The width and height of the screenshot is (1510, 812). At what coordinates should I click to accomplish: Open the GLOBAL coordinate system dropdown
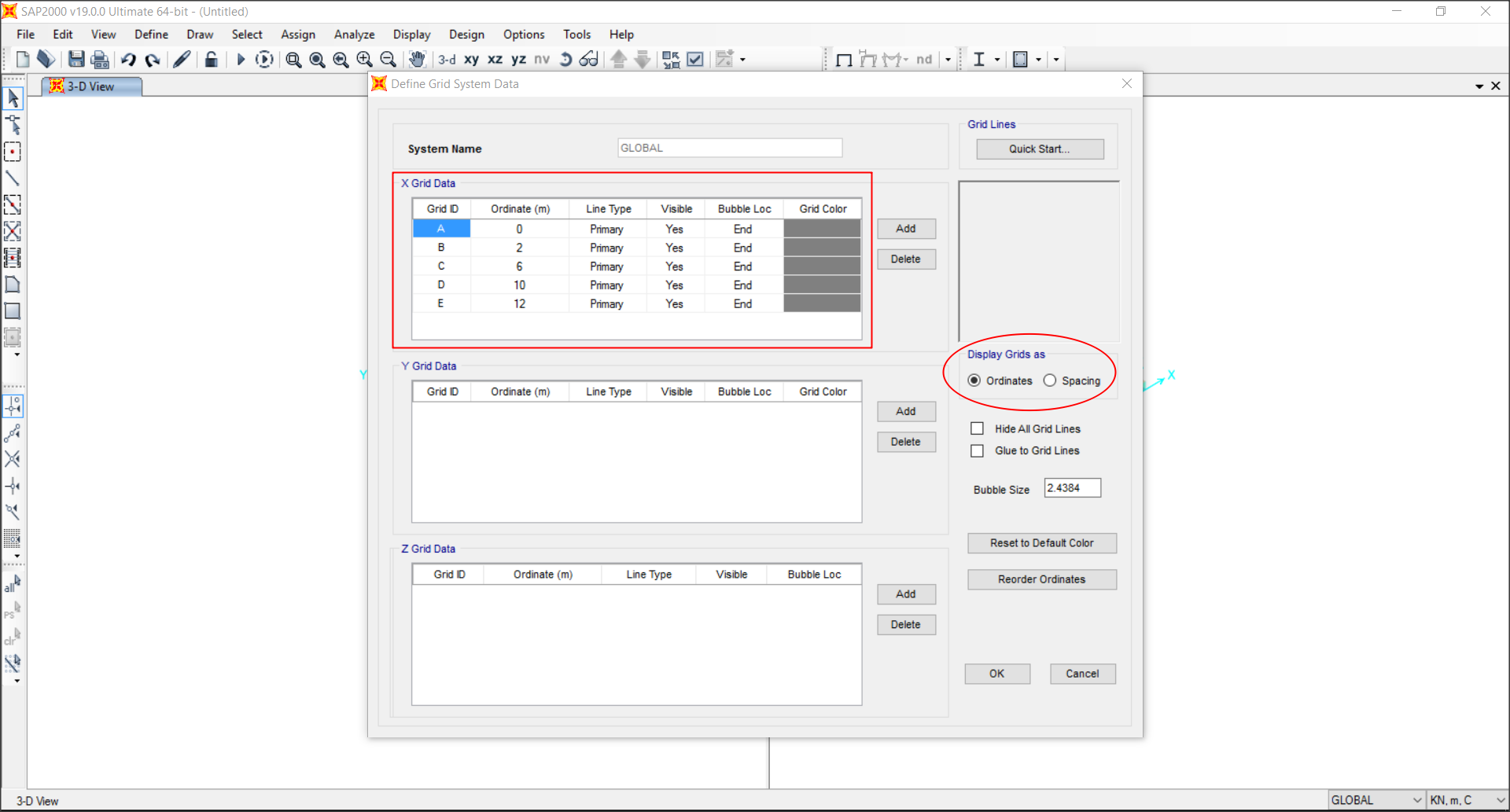click(1377, 800)
